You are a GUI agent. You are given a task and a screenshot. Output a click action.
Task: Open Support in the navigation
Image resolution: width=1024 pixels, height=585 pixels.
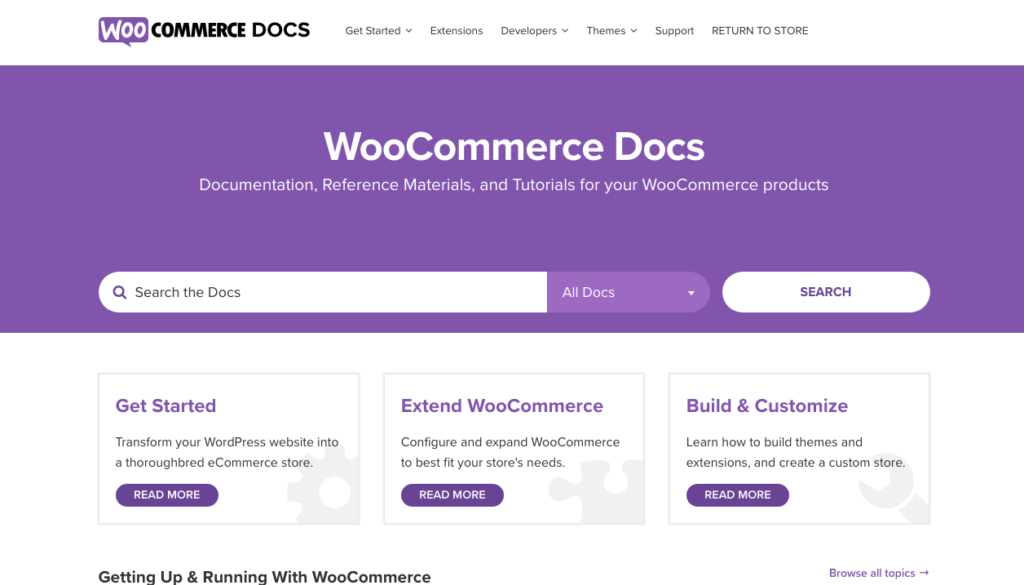coord(674,31)
